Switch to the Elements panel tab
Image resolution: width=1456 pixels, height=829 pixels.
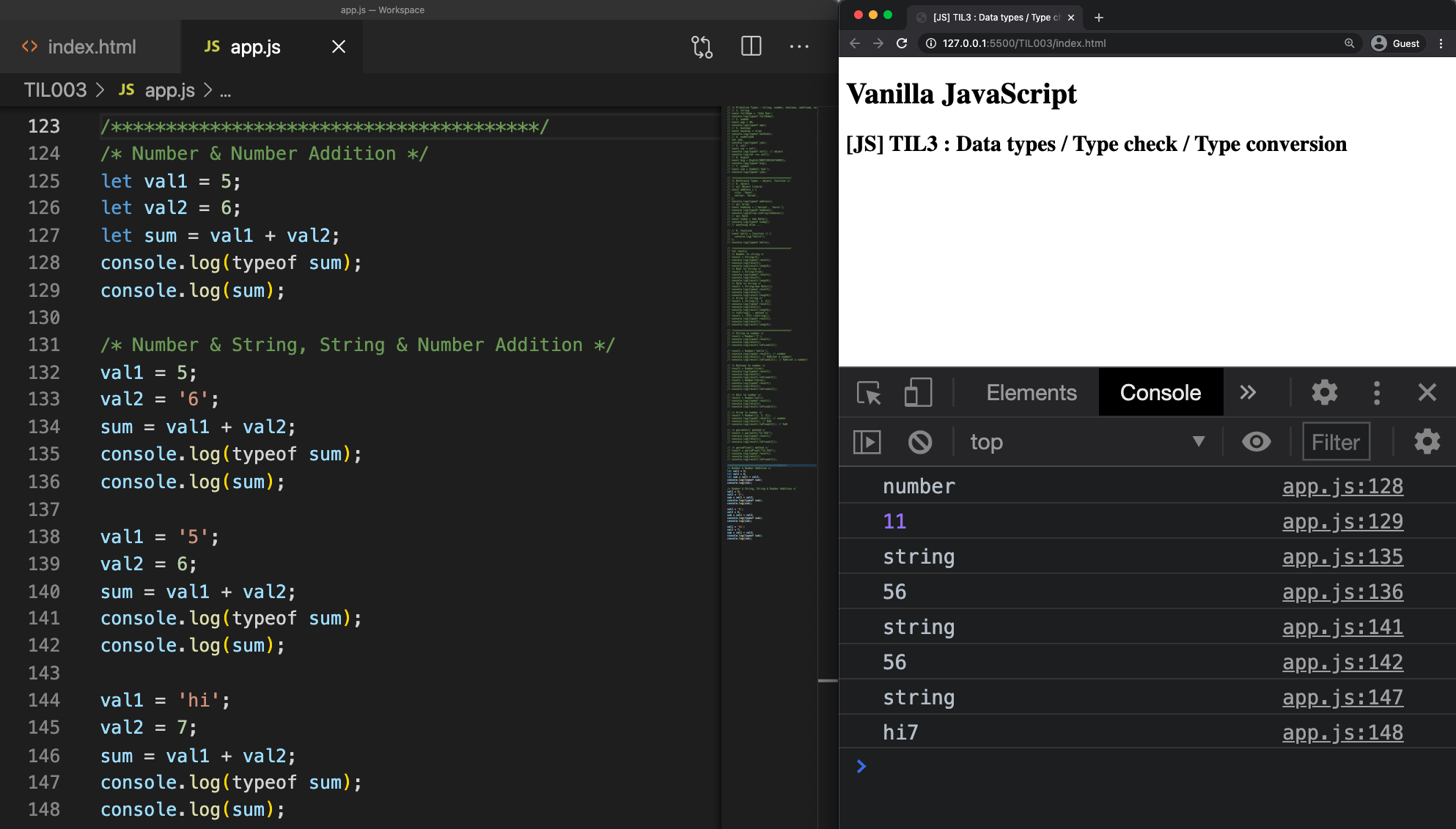1031,393
